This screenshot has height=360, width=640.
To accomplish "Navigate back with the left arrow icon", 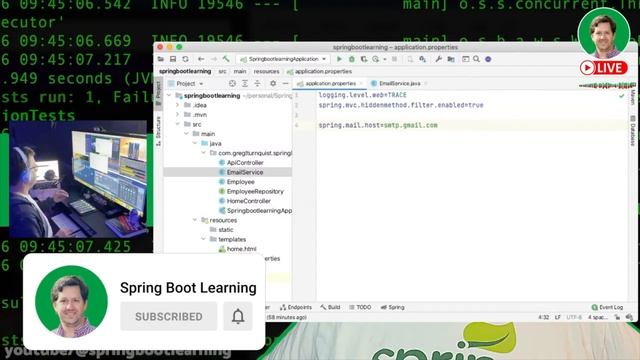I will (x=201, y=59).
